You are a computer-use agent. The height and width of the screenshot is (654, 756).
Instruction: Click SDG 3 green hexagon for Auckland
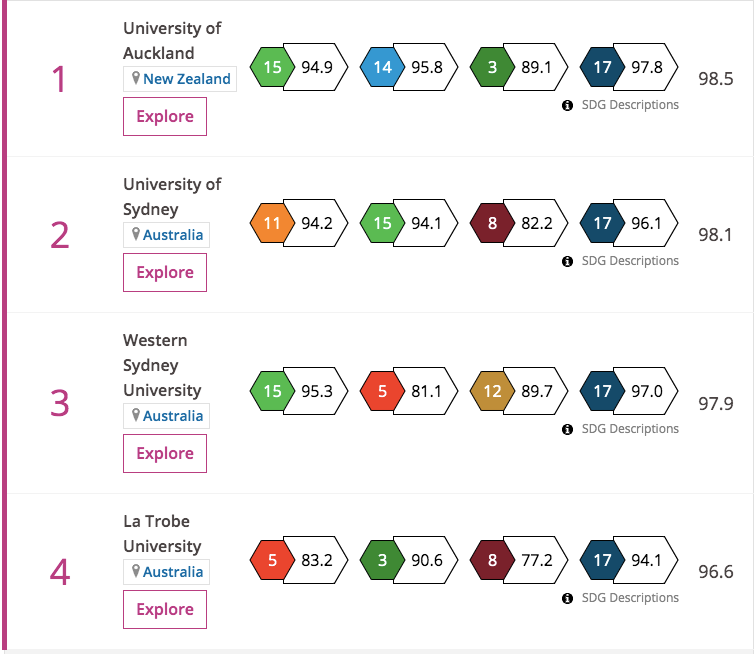(492, 67)
